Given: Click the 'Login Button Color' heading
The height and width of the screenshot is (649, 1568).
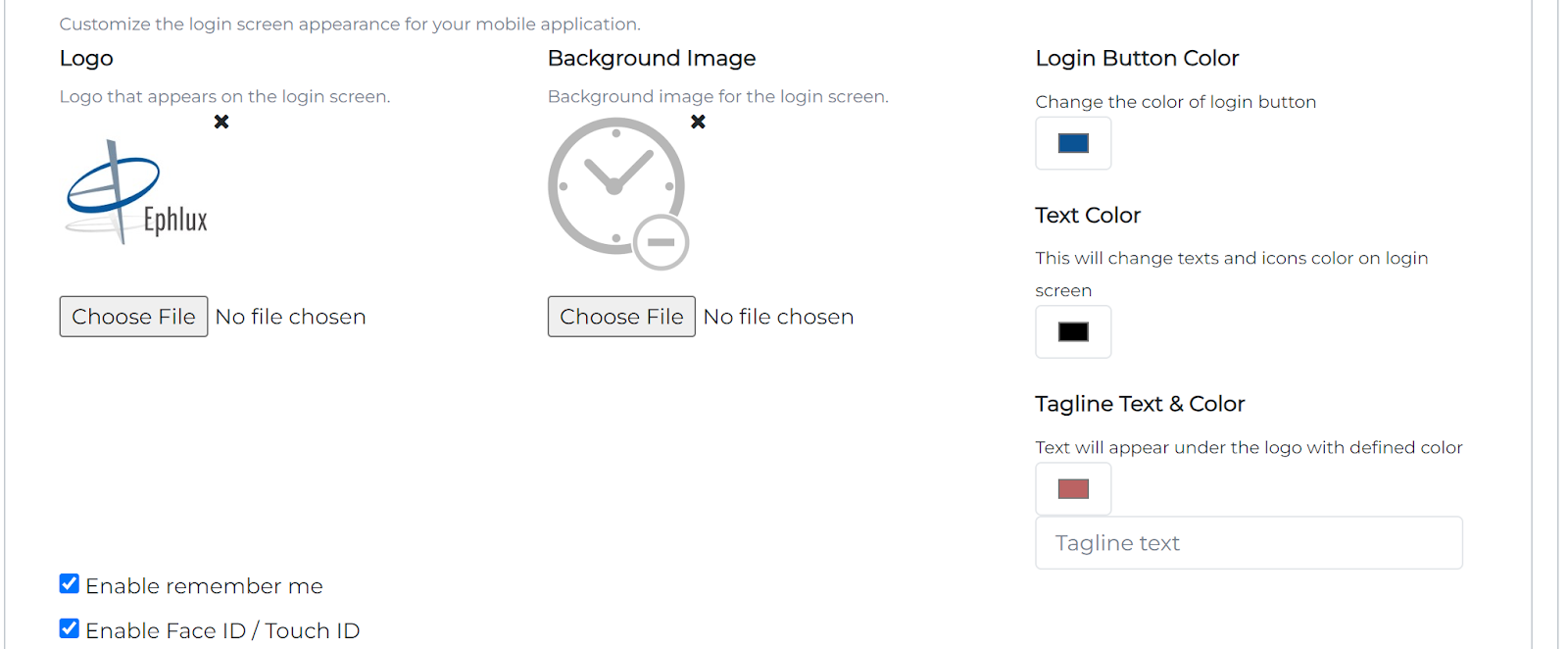Looking at the screenshot, I should 1137,59.
